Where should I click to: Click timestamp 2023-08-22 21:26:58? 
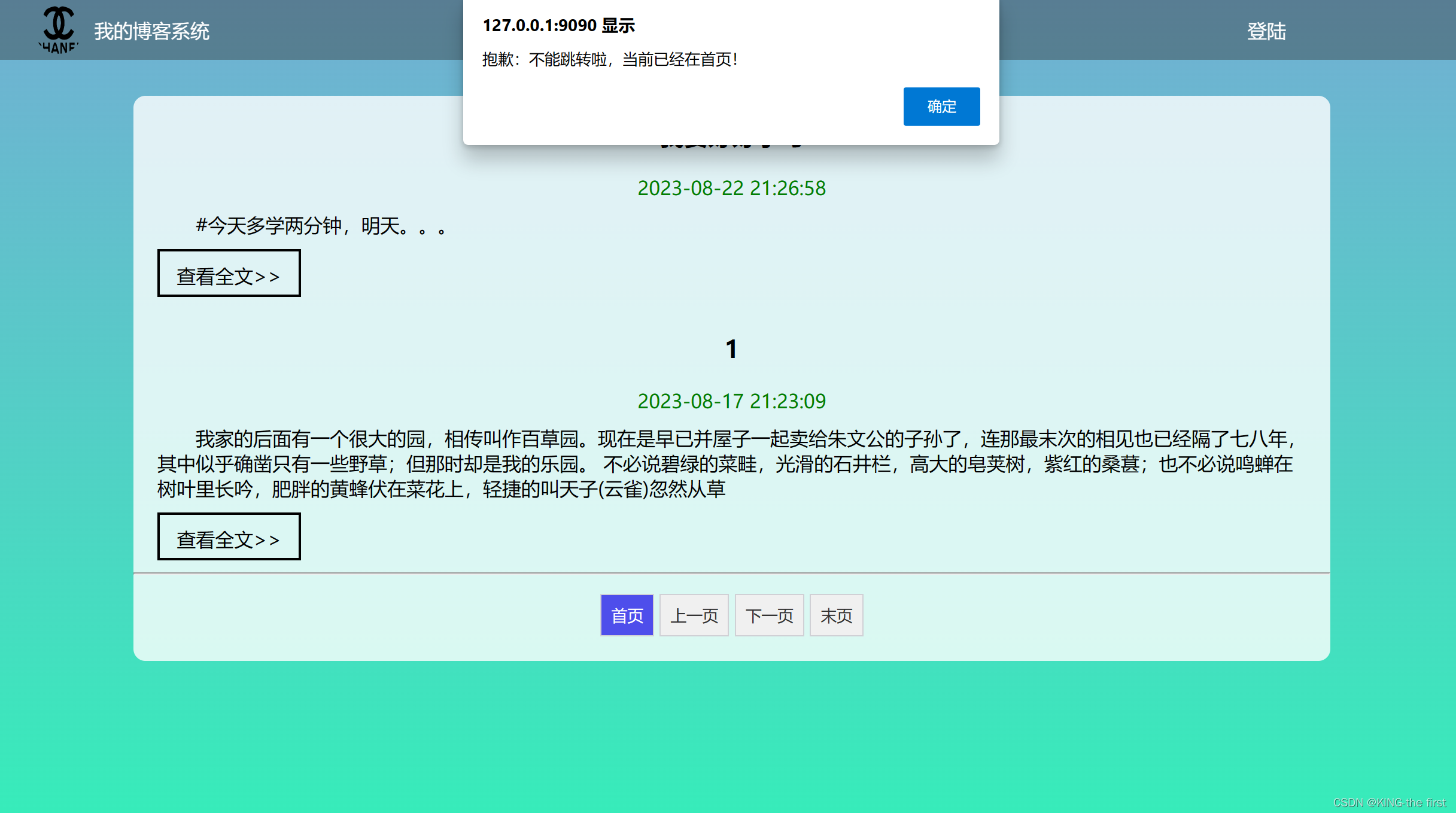[731, 188]
